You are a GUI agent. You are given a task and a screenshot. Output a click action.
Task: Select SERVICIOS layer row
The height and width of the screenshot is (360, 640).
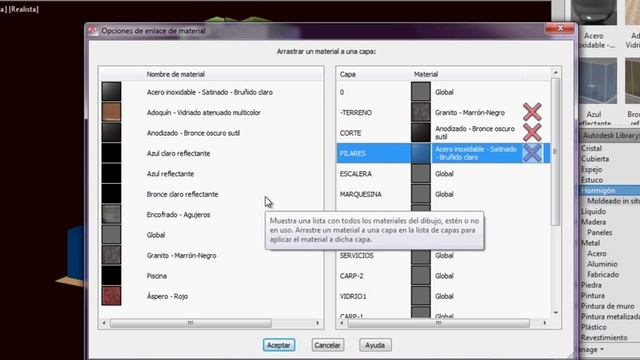(x=443, y=255)
